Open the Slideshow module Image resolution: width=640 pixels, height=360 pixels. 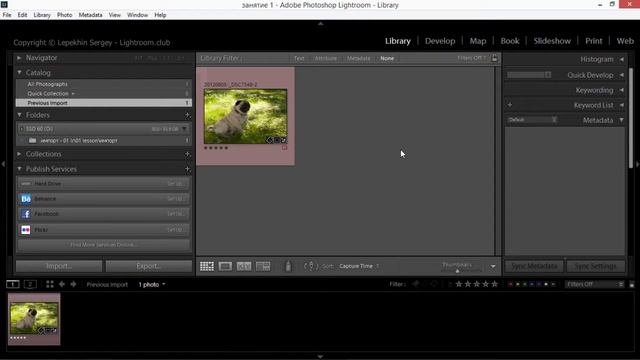point(552,41)
